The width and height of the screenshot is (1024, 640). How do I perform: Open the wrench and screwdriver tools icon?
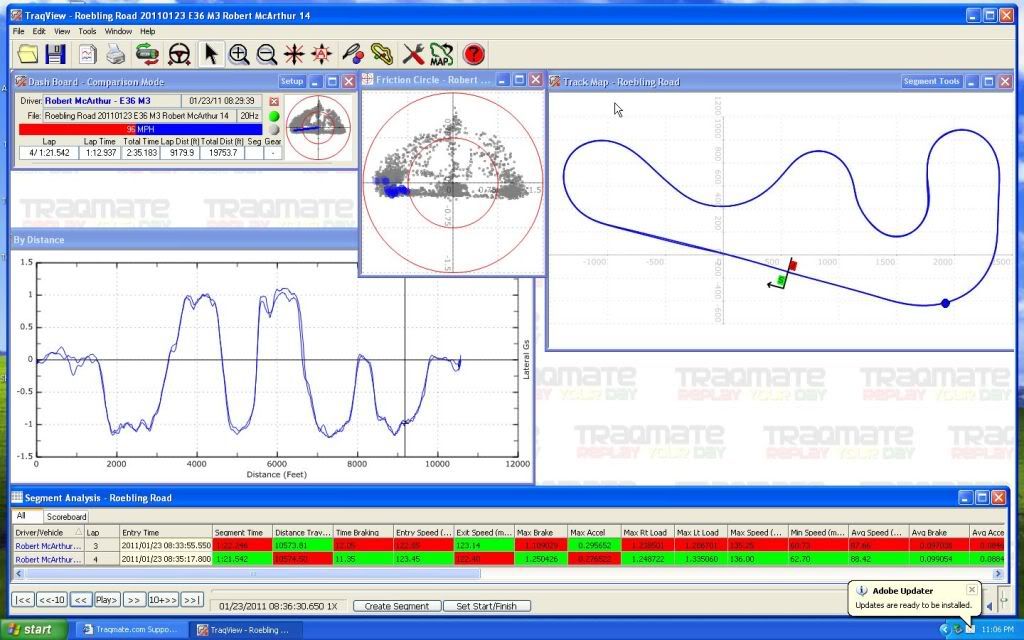click(413, 54)
